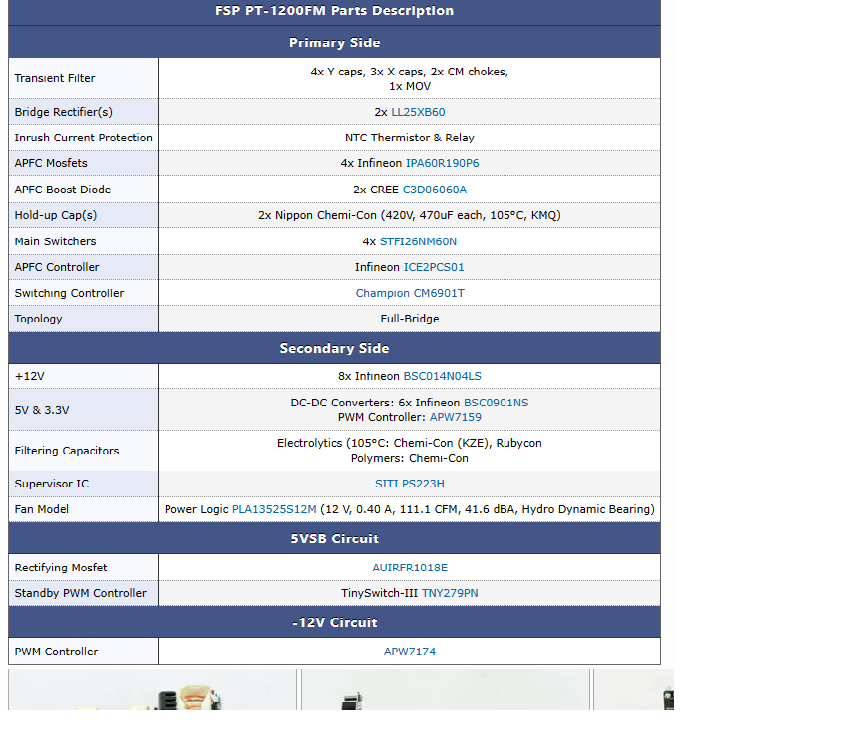The height and width of the screenshot is (753, 864).
Task: Select the Hold-up Cap(s) row label
Action: pyautogui.click(x=56, y=215)
